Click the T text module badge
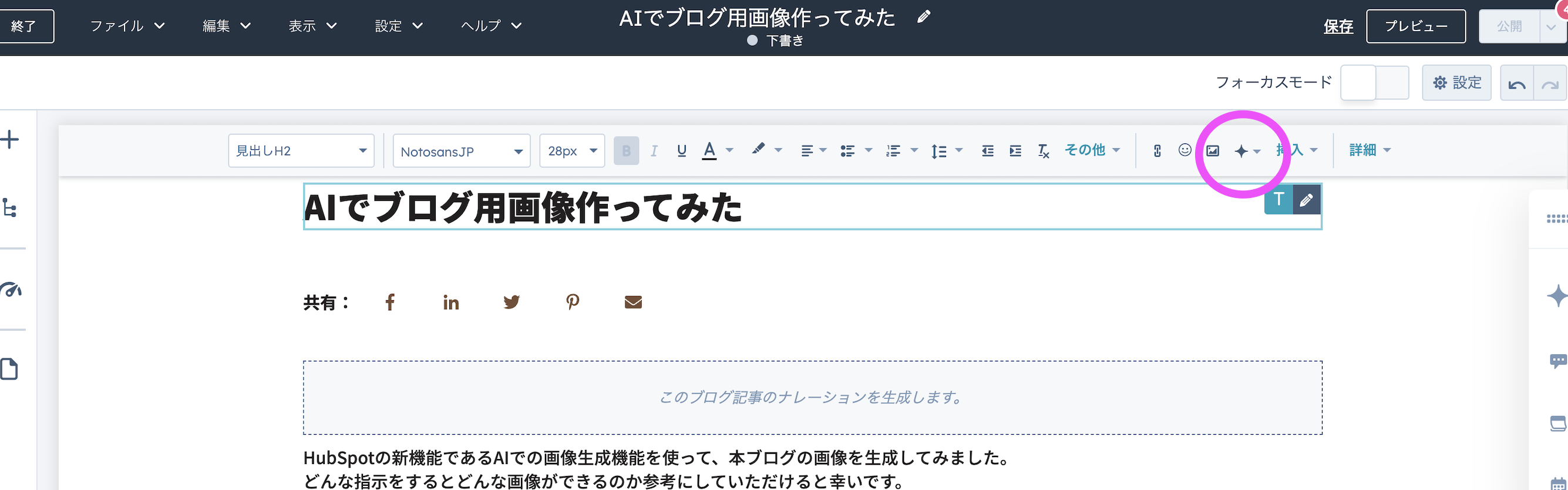Image resolution: width=1568 pixels, height=490 pixels. click(1279, 199)
